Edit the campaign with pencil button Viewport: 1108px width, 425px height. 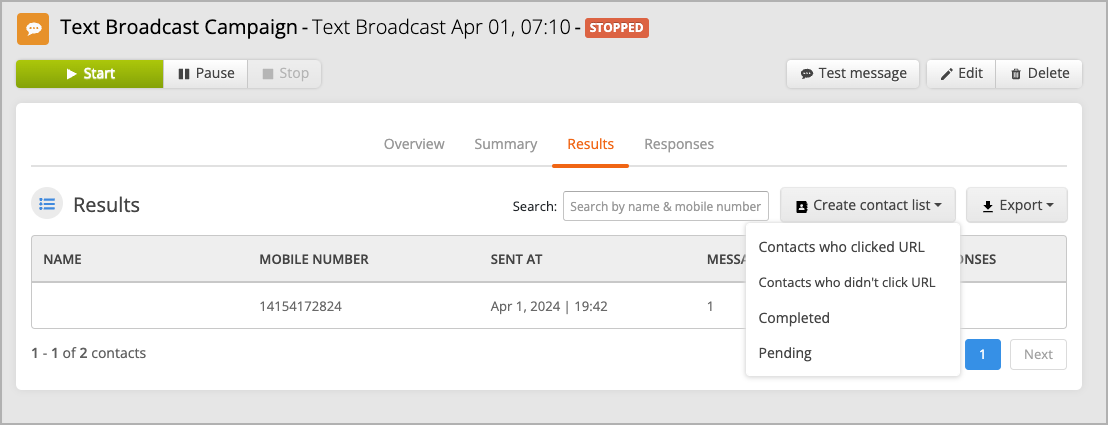pos(961,74)
